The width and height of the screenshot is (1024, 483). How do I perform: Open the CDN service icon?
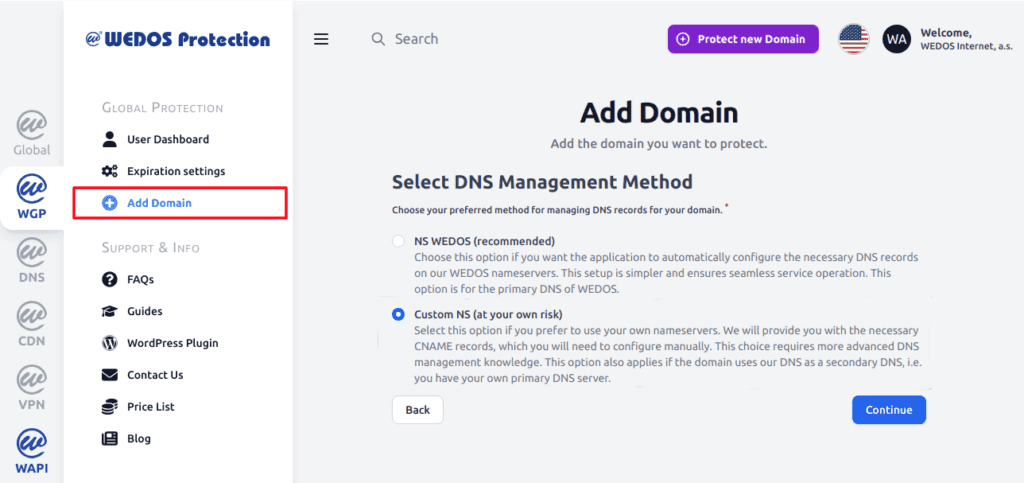click(x=31, y=324)
